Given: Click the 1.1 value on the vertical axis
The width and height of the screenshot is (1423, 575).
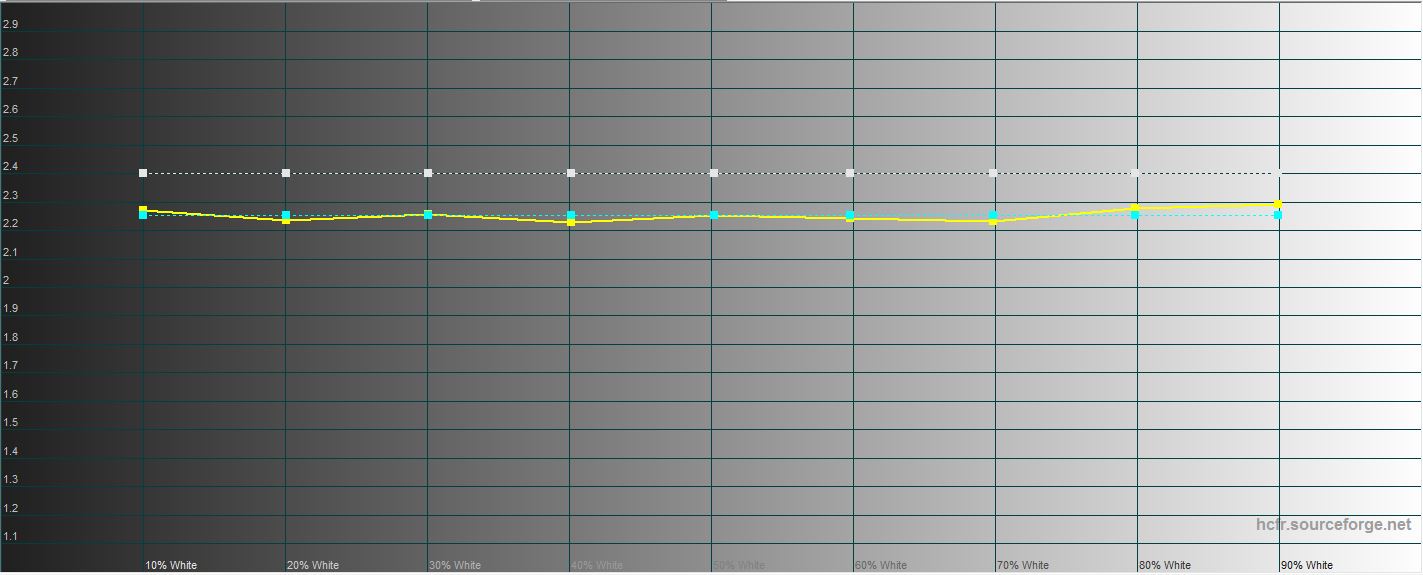Looking at the screenshot, I should (x=11, y=537).
